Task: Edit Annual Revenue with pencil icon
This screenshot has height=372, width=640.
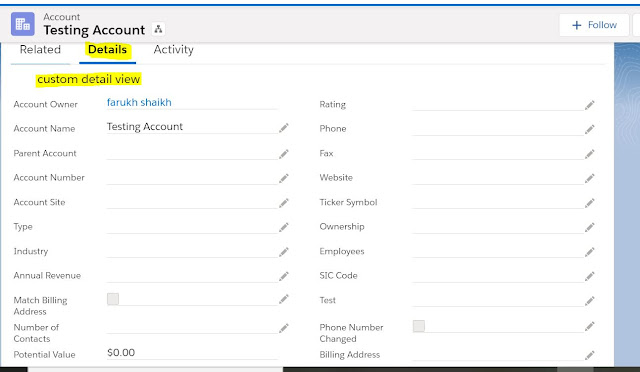Action: 284,276
